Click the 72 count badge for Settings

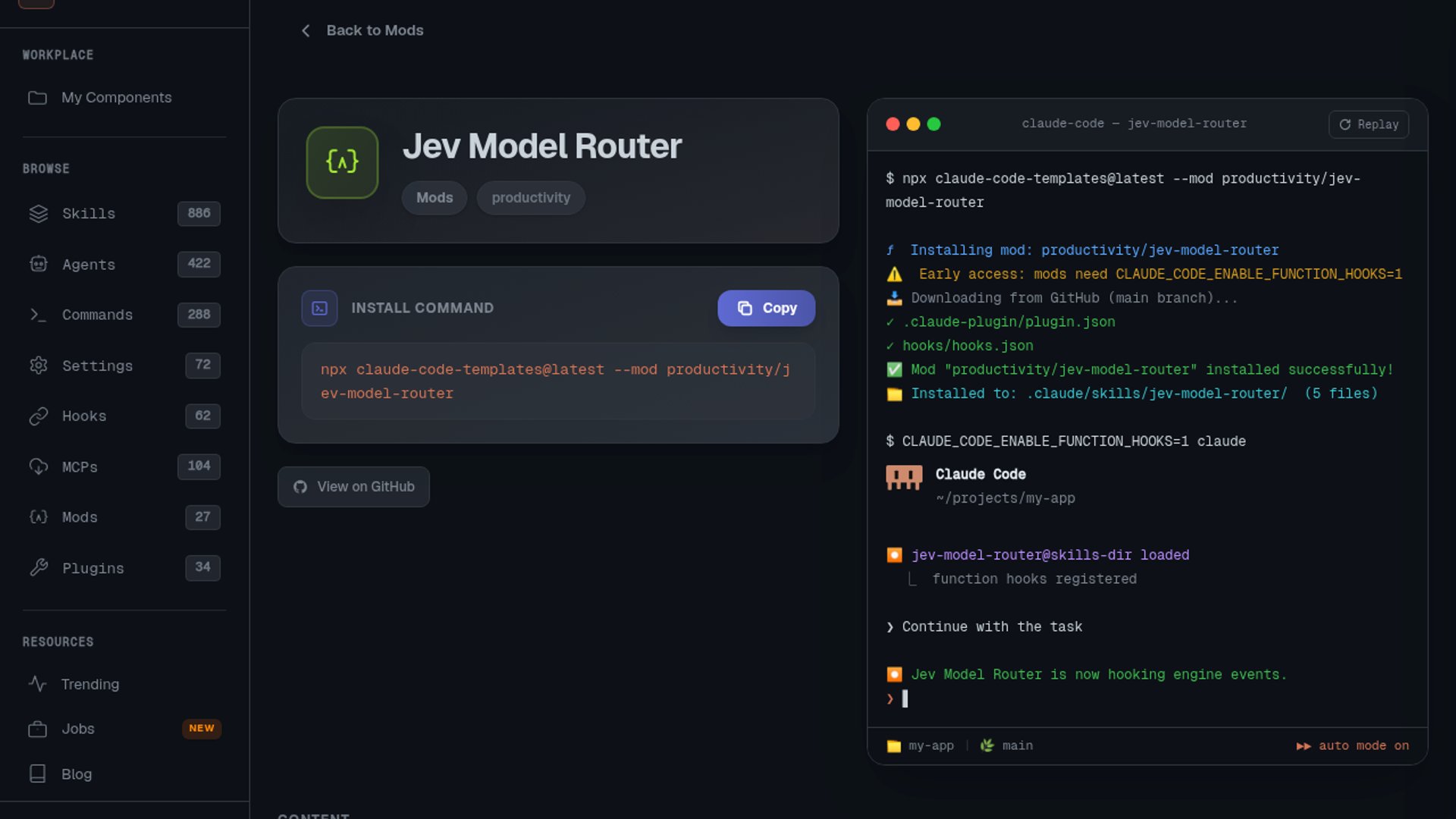(202, 365)
